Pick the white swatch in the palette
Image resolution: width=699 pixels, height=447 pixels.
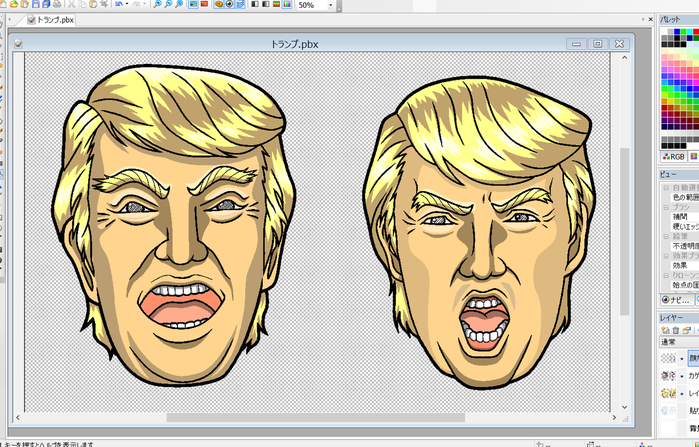pyautogui.click(x=665, y=32)
